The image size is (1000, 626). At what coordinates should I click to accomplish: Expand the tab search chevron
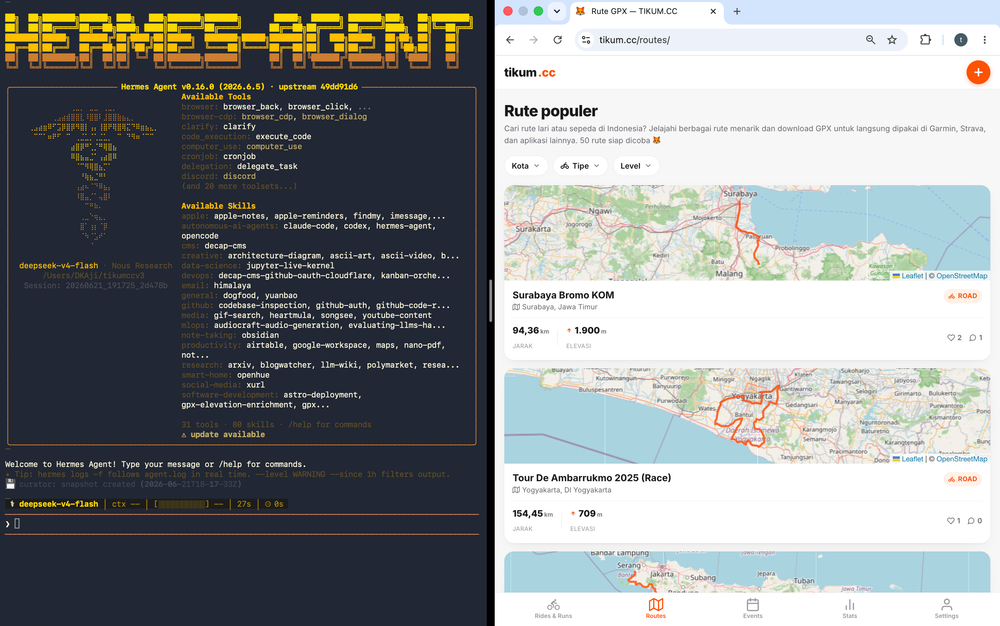557,11
